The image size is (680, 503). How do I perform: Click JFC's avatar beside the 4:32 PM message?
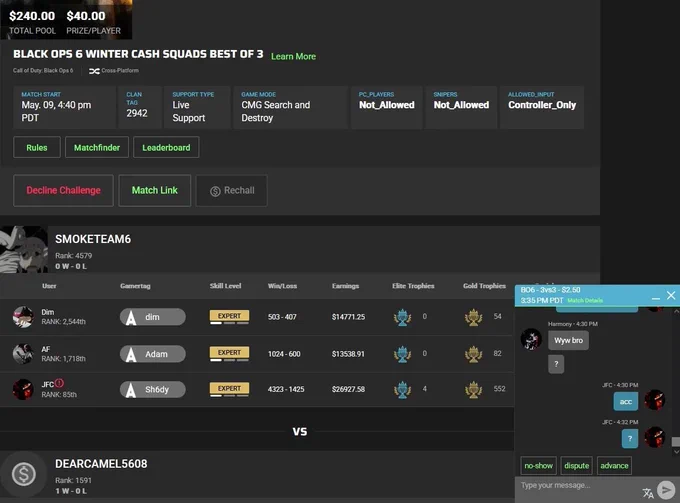tap(654, 437)
